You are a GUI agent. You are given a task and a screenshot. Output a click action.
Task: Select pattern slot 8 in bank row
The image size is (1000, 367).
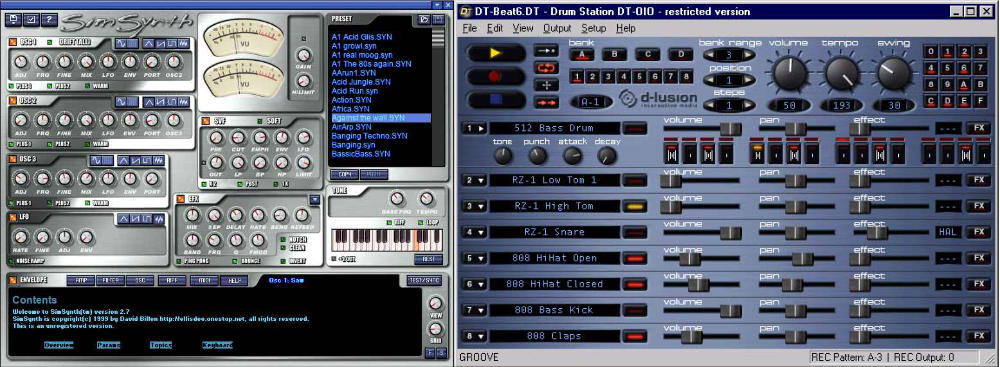click(686, 77)
